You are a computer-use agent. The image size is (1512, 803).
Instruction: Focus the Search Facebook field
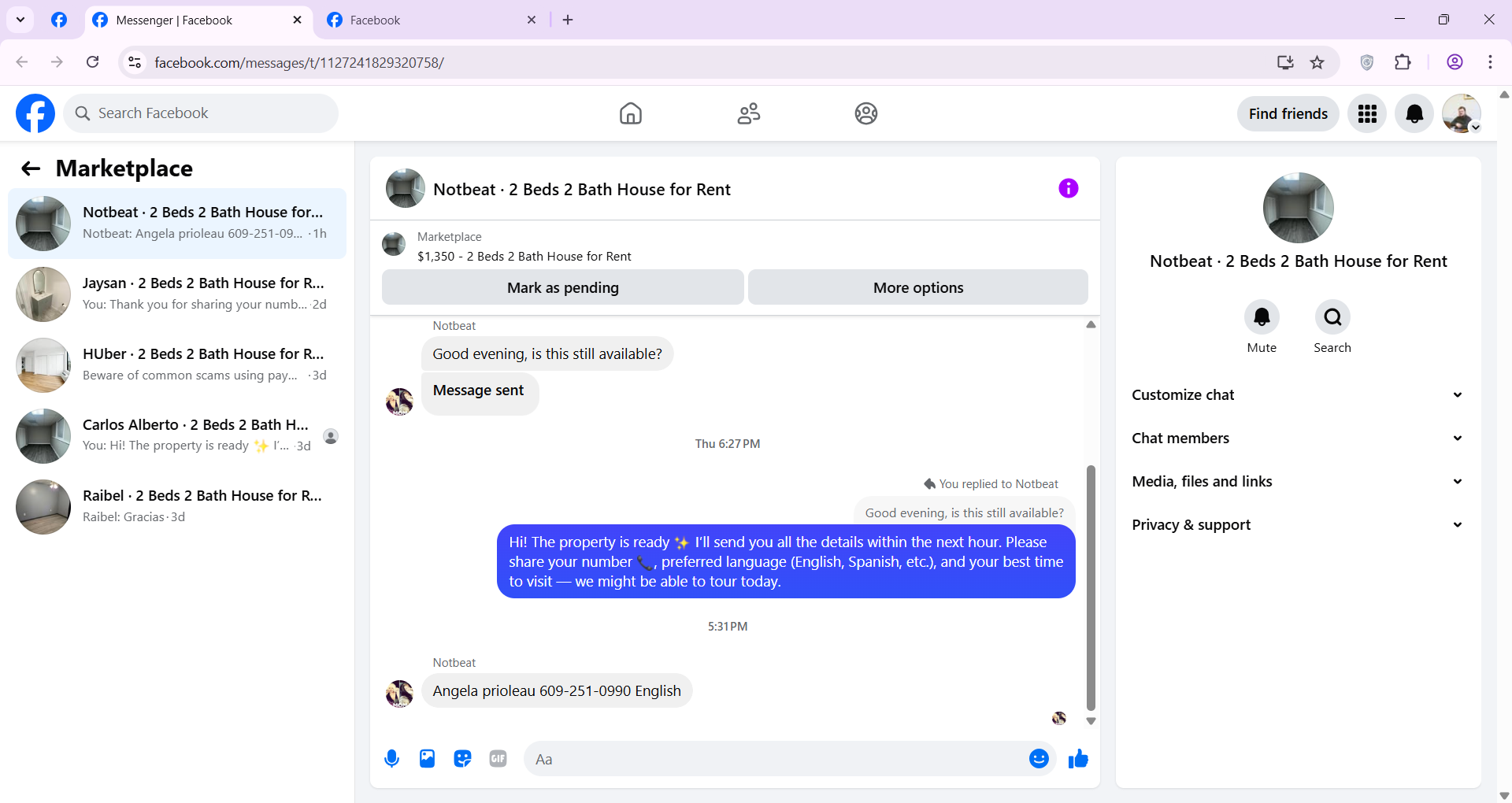(201, 113)
